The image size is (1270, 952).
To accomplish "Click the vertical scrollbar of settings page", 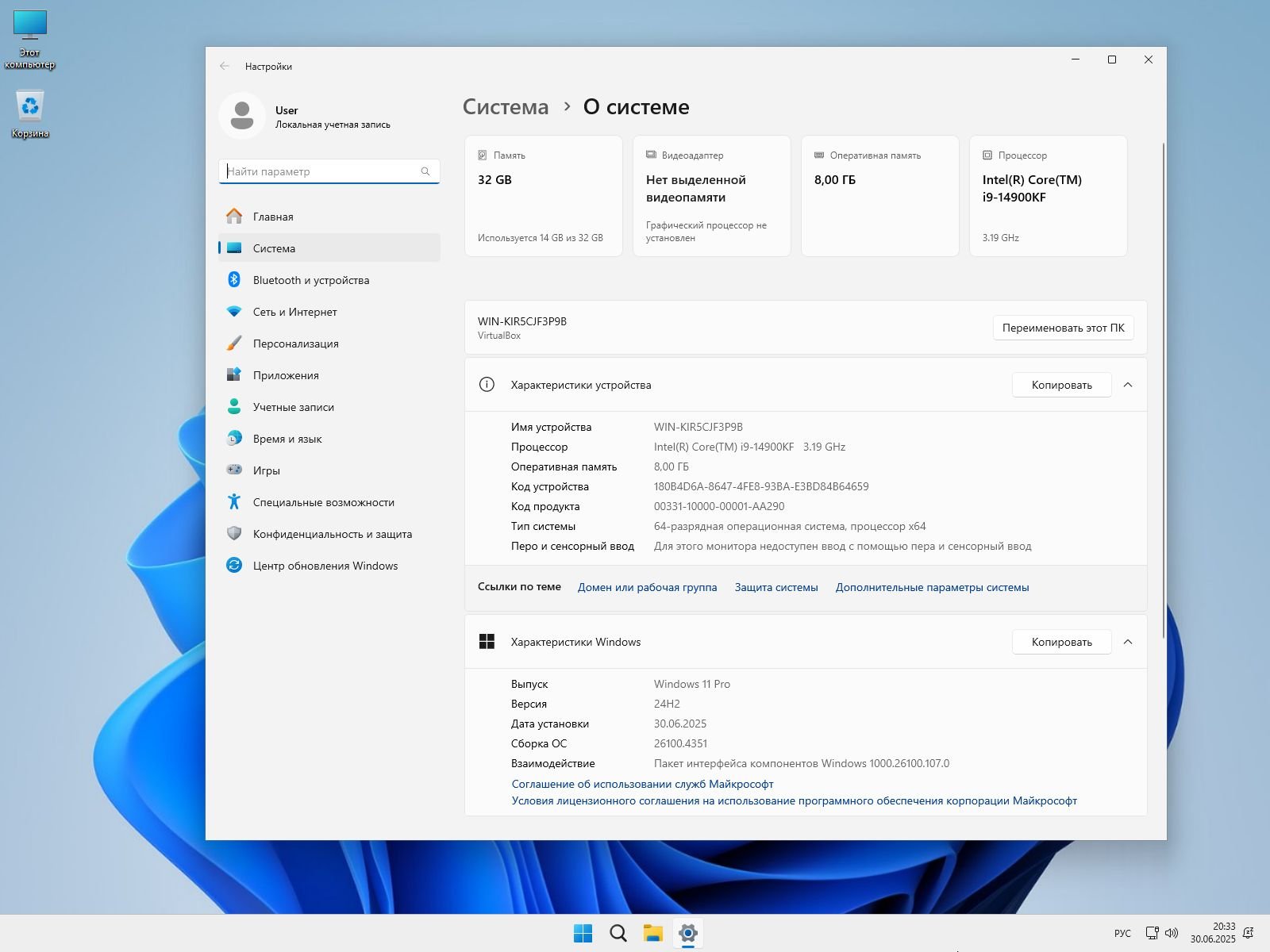I will [1164, 389].
